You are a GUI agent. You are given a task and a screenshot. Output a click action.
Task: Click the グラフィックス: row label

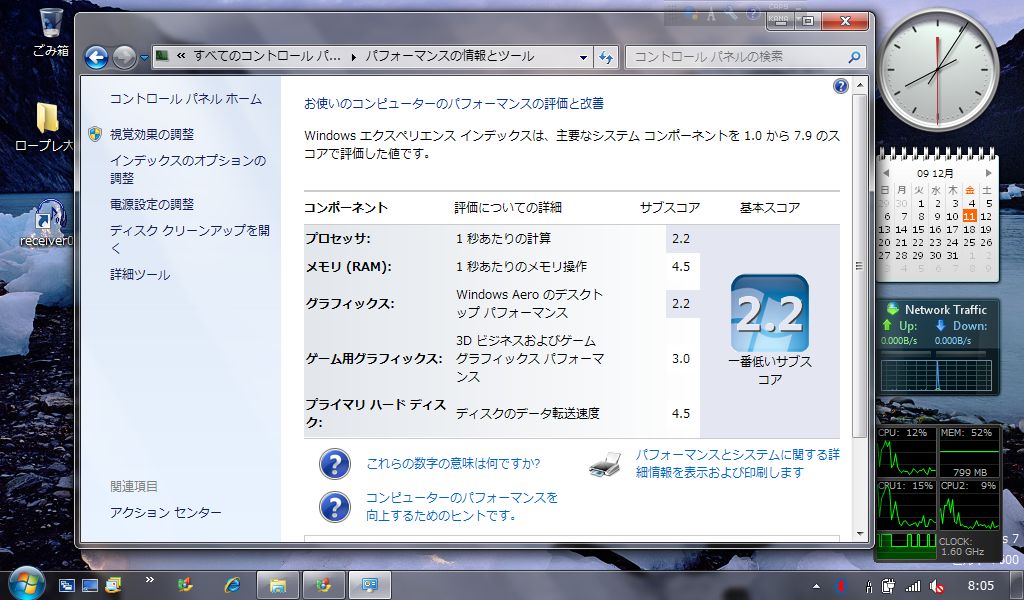350,304
